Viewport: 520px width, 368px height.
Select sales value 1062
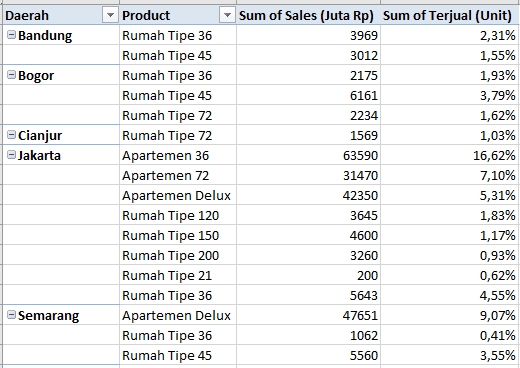(308, 335)
